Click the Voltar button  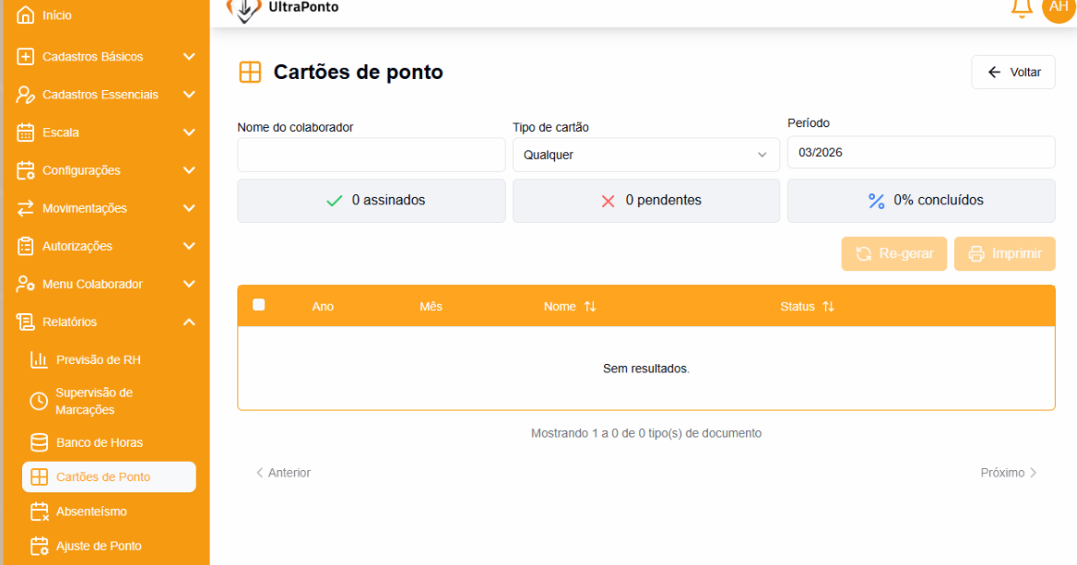point(1013,72)
